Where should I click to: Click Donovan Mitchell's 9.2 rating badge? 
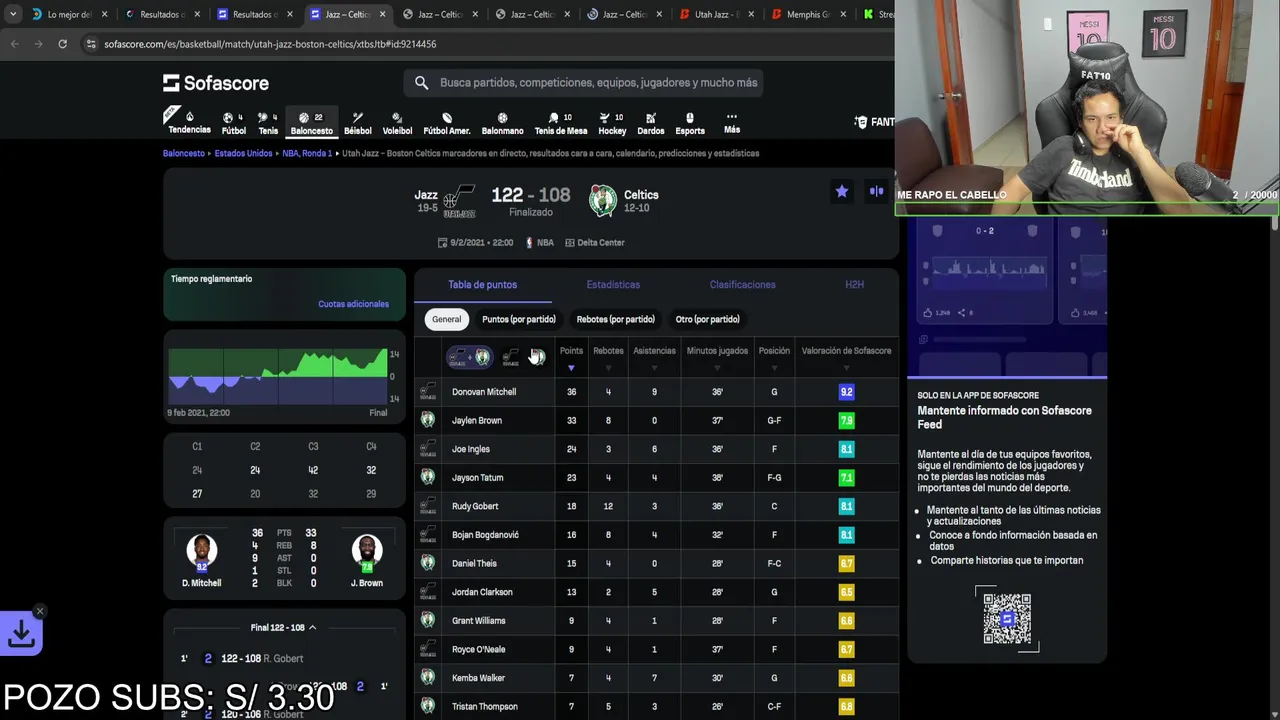(846, 392)
